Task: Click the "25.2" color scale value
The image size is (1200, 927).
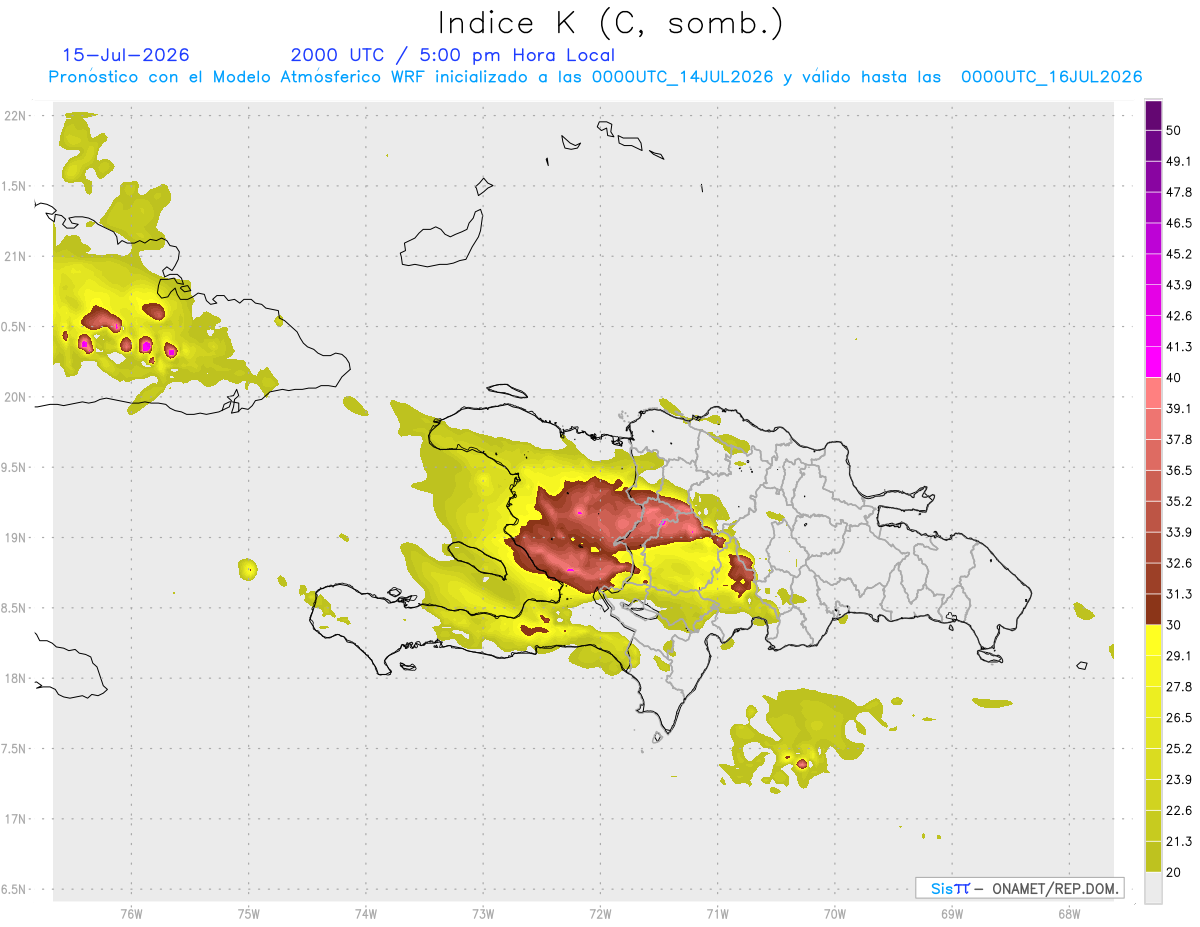Action: pos(1179,749)
